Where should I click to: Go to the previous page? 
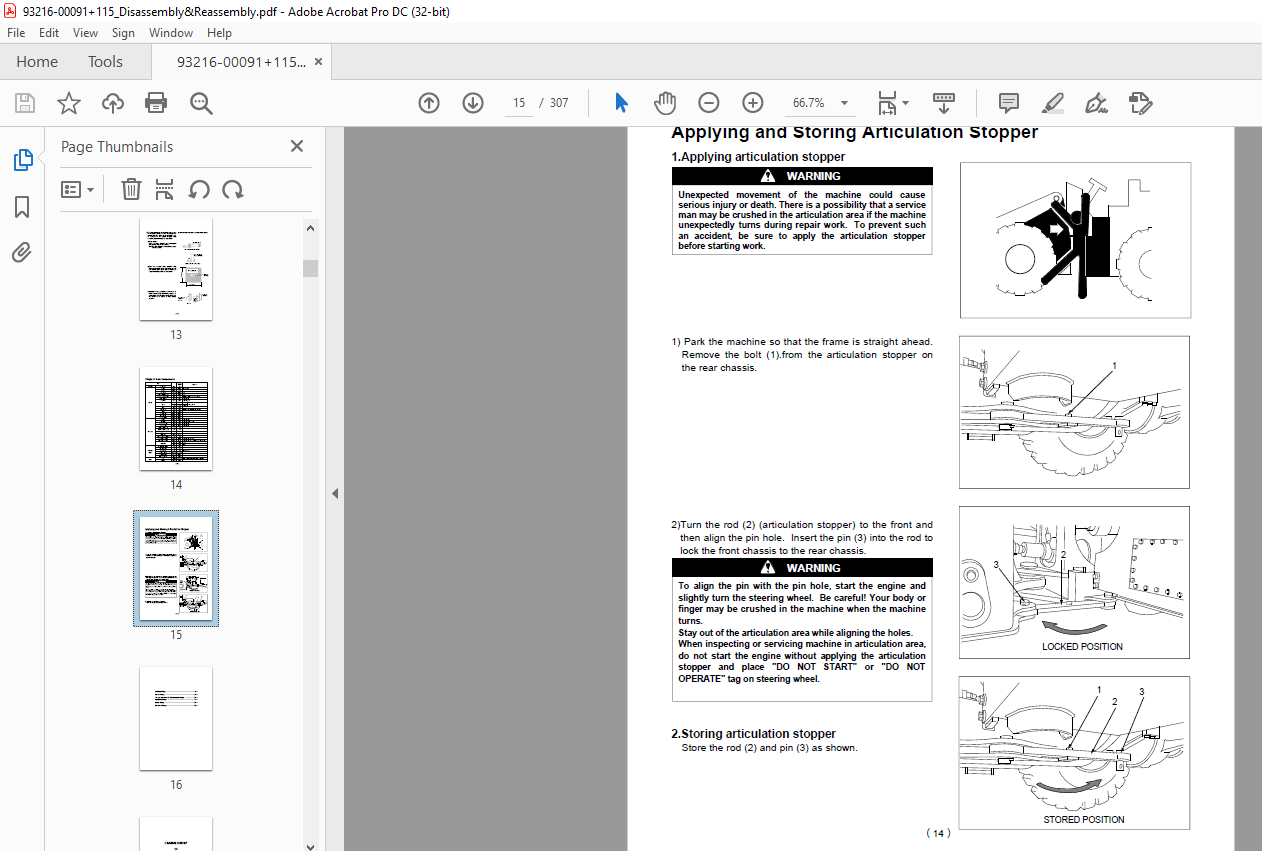429,103
